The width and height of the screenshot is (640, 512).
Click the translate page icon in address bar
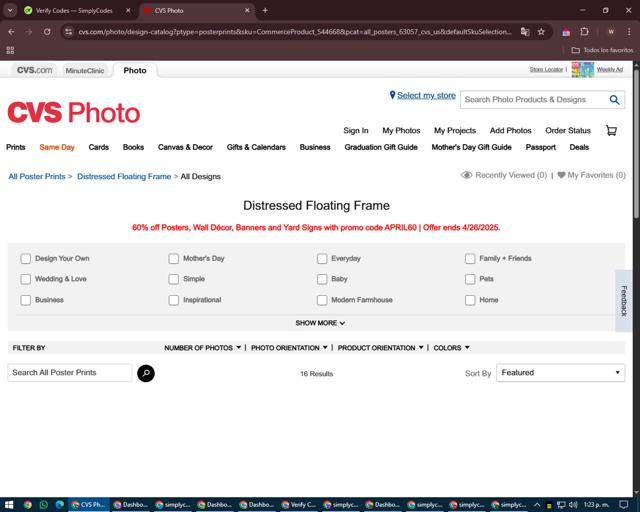click(x=525, y=32)
